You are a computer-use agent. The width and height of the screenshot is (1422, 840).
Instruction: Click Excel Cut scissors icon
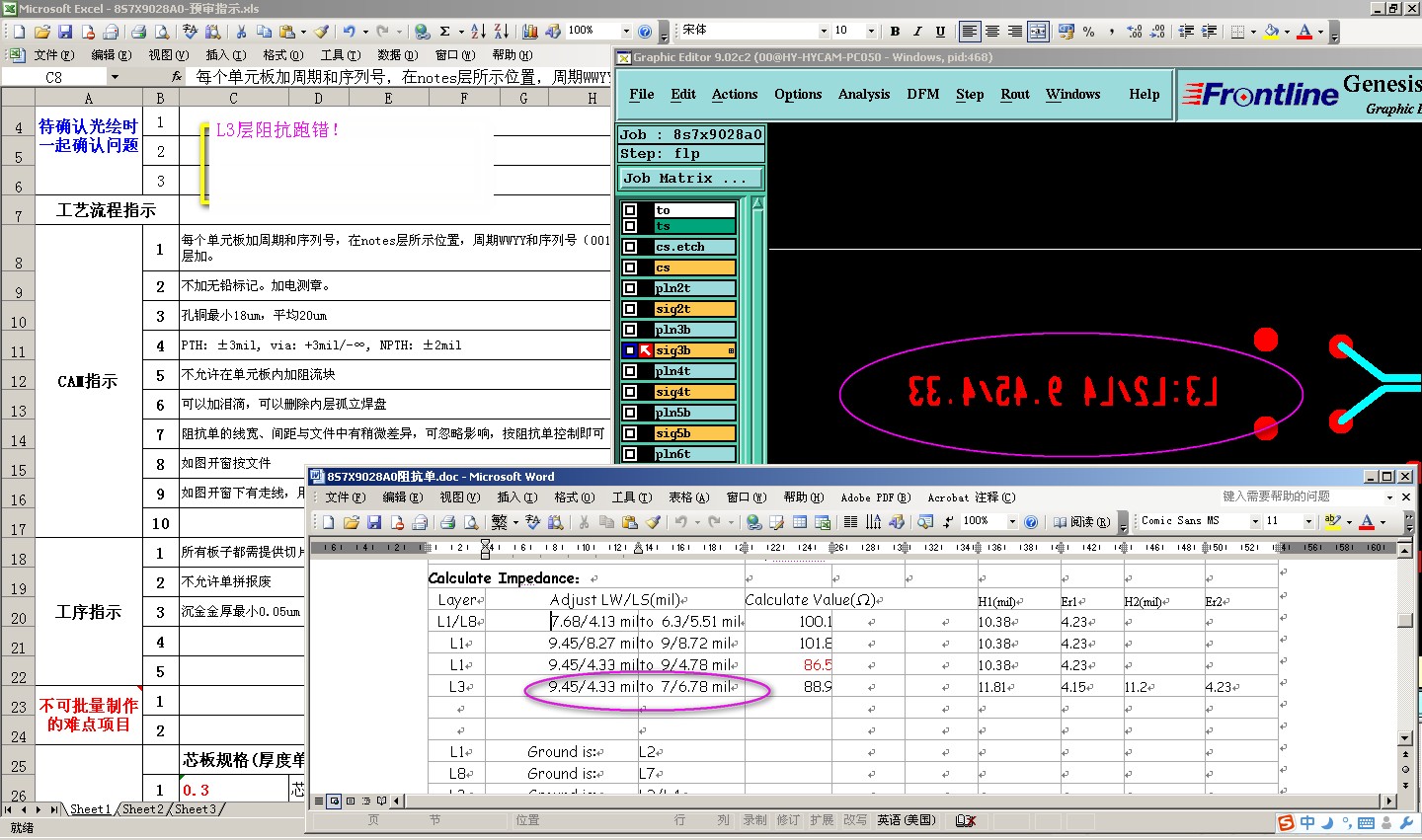241,32
